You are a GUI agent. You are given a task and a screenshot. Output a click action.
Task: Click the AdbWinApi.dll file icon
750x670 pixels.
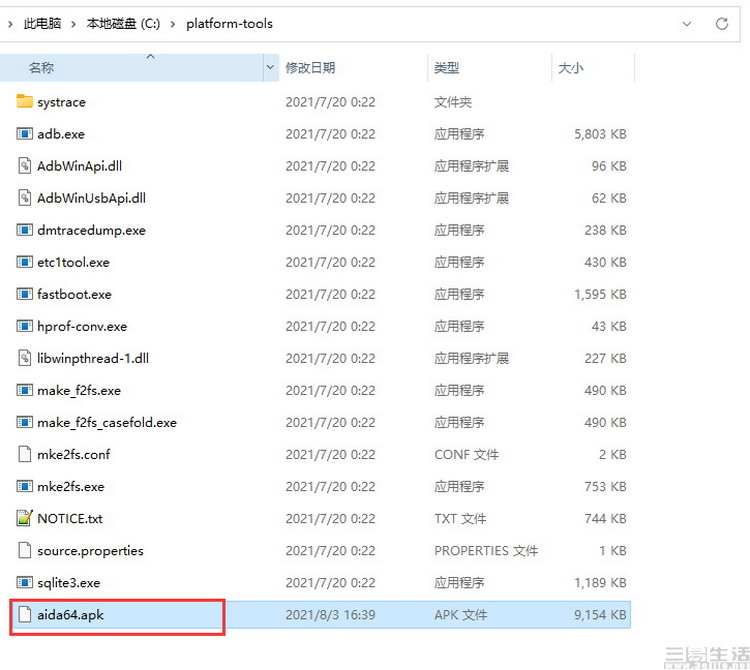click(24, 165)
